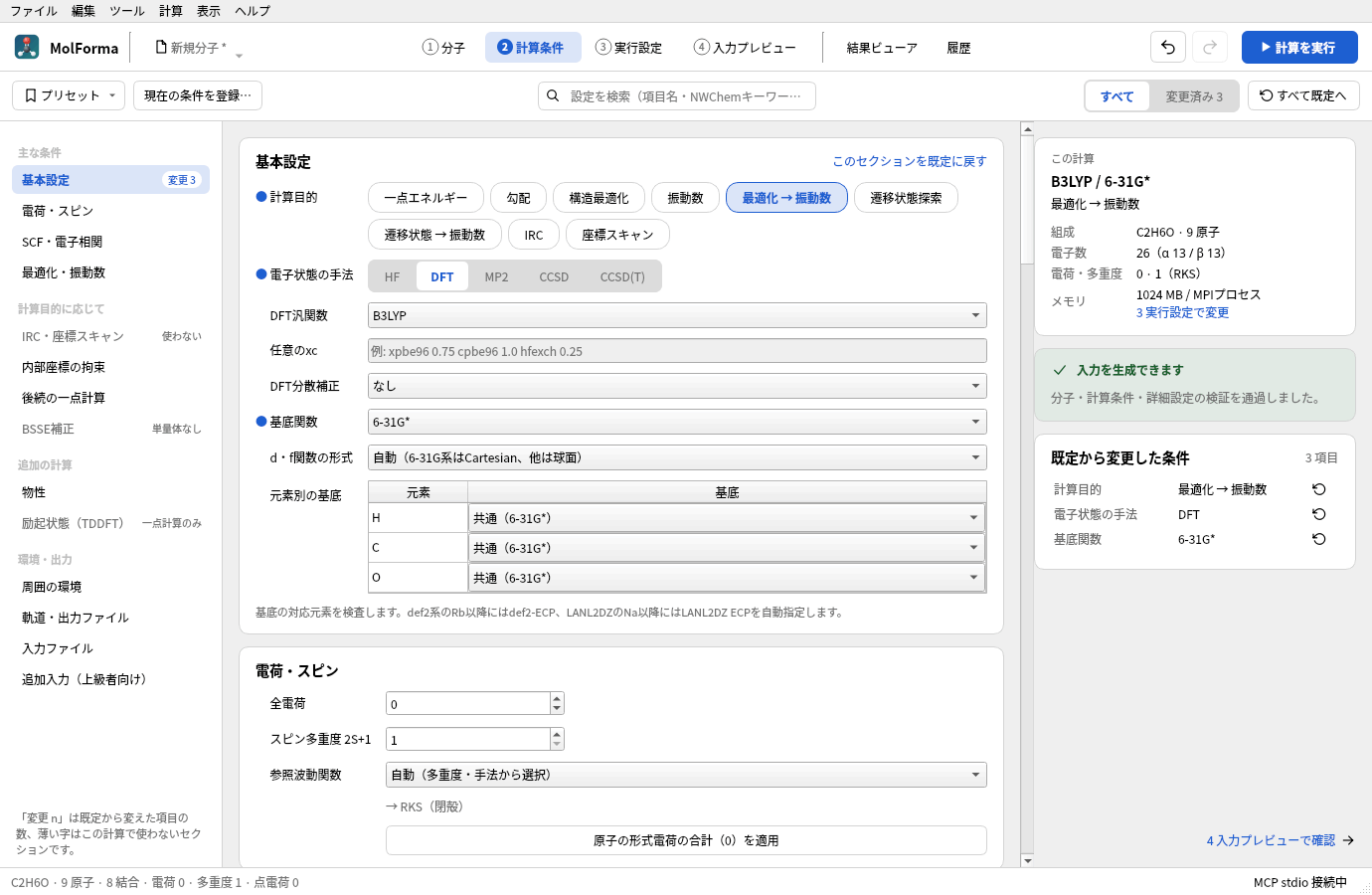Click the すべて既定へ button
Image resolution: width=1372 pixels, height=895 pixels.
click(1303, 95)
